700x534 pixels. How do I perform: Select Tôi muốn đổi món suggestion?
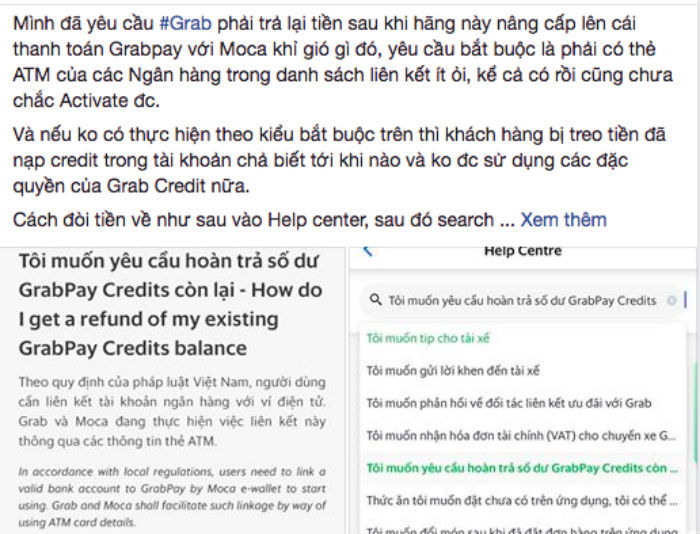pos(521,527)
